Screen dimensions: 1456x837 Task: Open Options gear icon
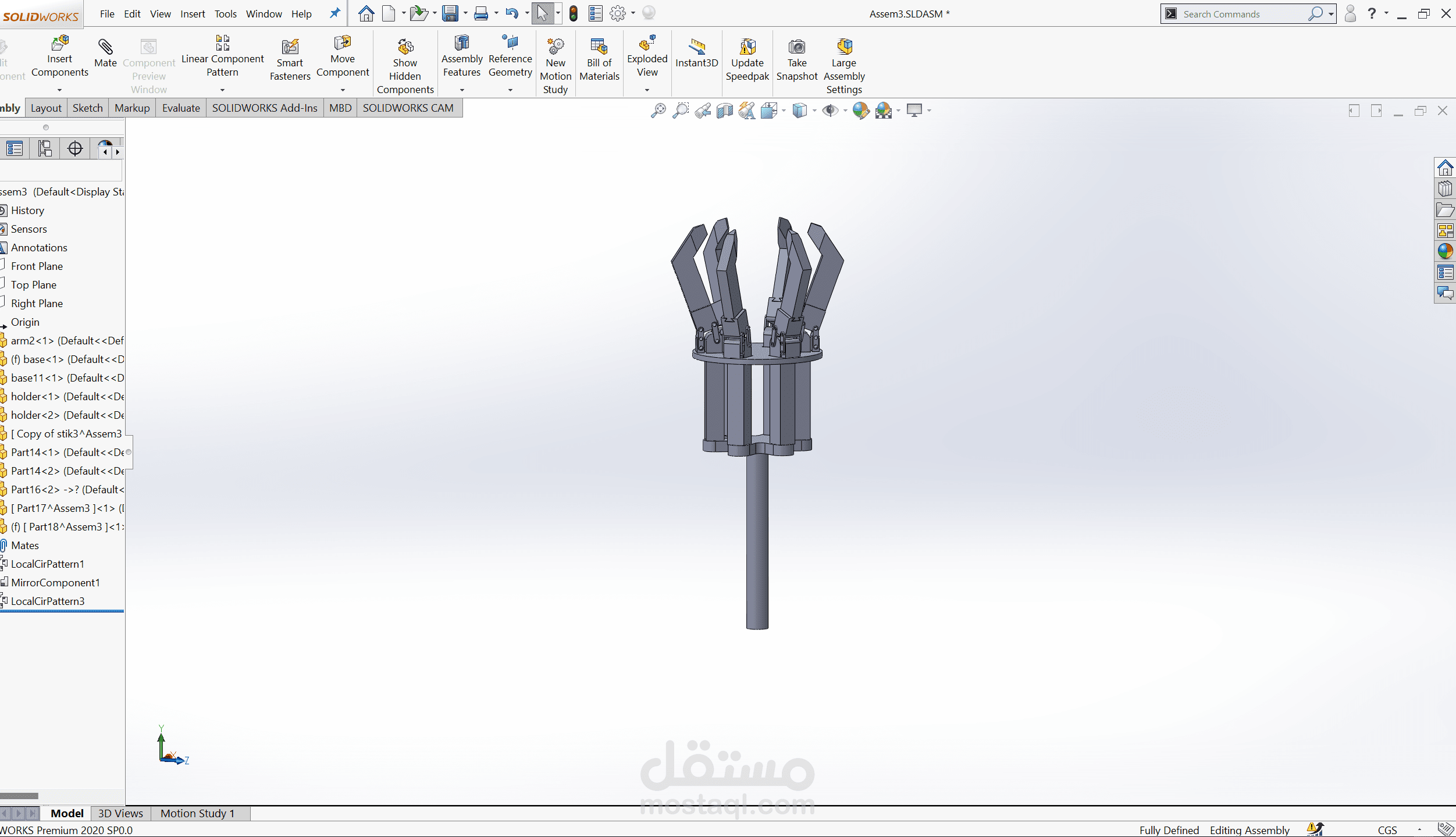coord(618,13)
